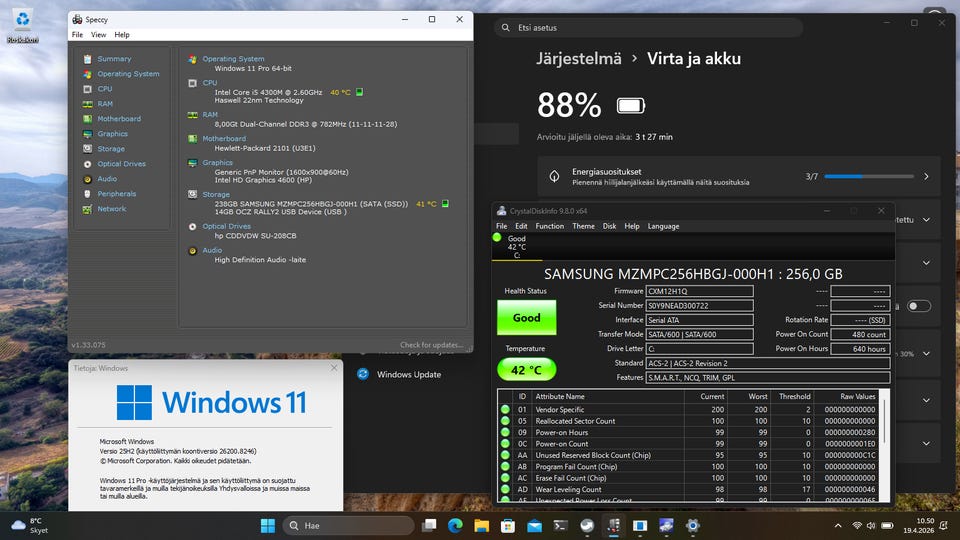Click the Power On Count value 480 count
This screenshot has height=540, width=960.
pyautogui.click(x=860, y=334)
